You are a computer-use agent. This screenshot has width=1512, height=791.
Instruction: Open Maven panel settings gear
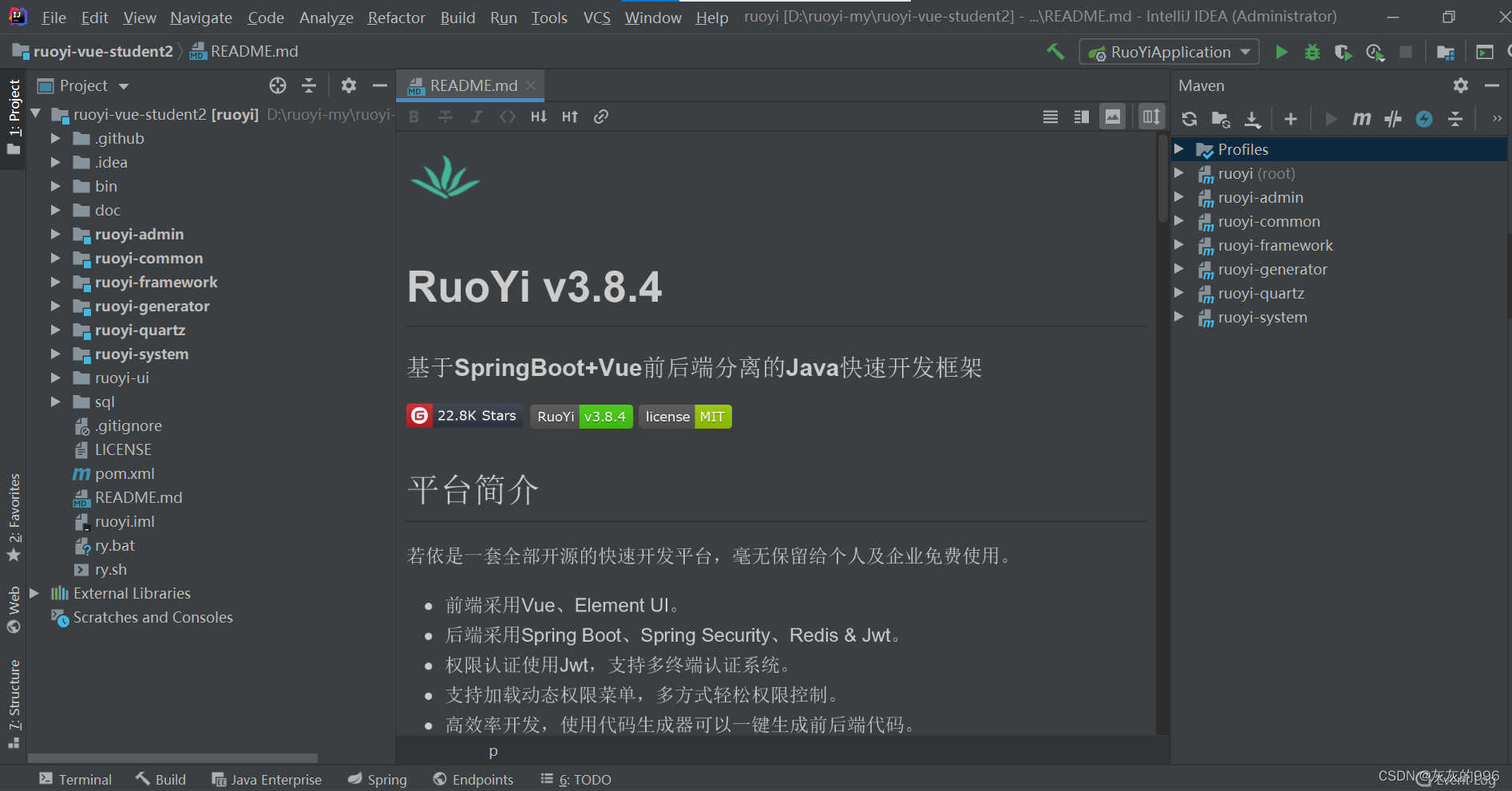1461,85
